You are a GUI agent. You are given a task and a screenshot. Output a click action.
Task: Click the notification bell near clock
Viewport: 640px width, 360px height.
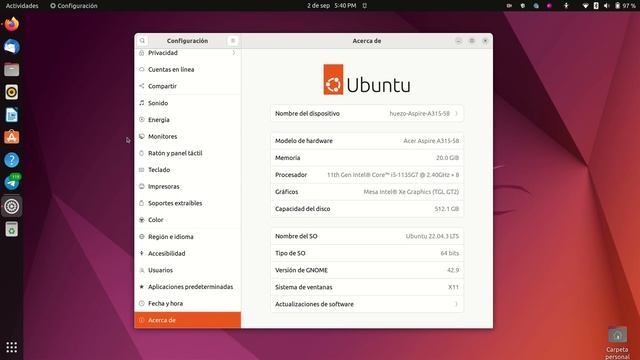(x=364, y=6)
